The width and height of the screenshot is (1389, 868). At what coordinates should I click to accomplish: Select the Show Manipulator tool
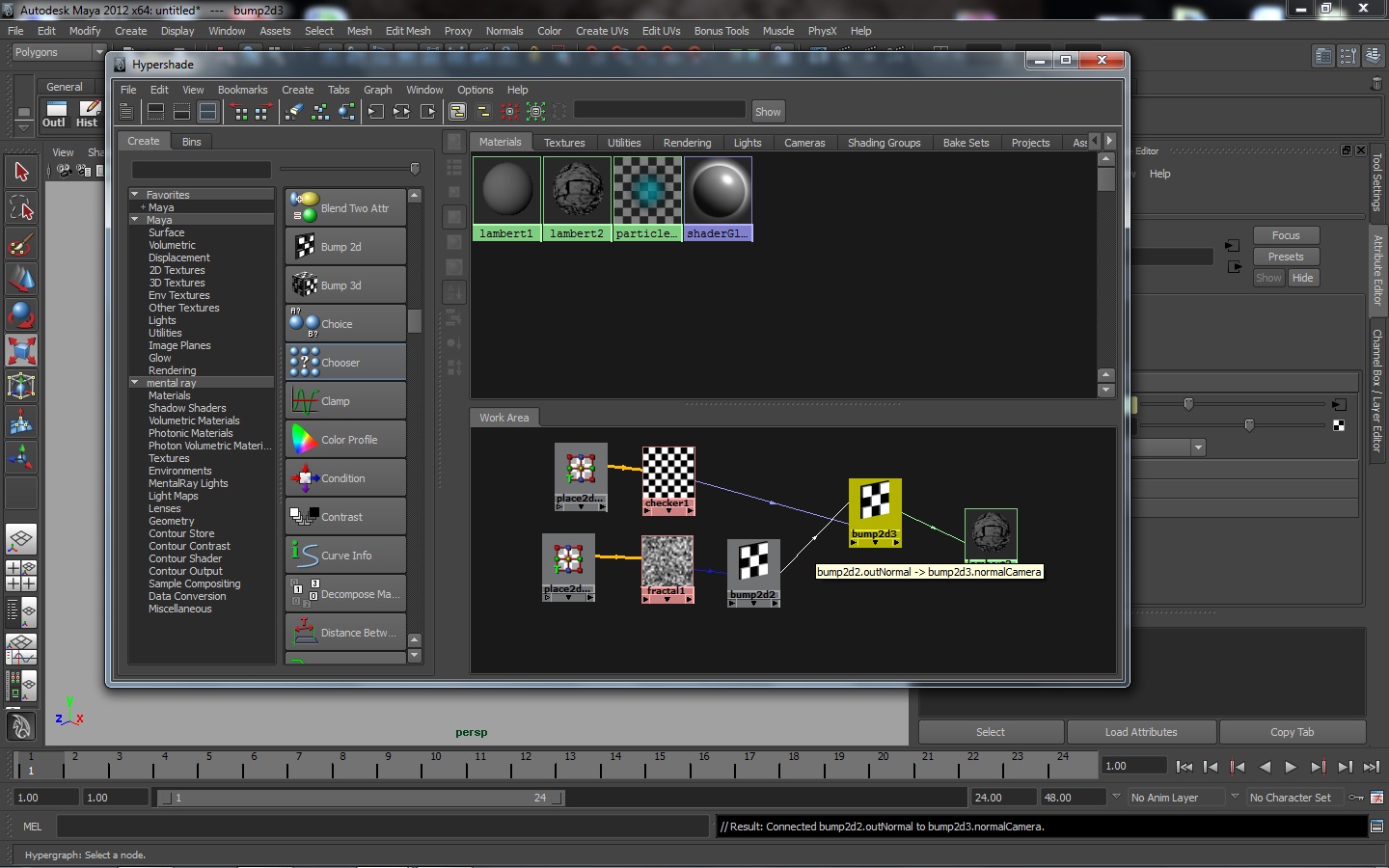click(x=21, y=457)
